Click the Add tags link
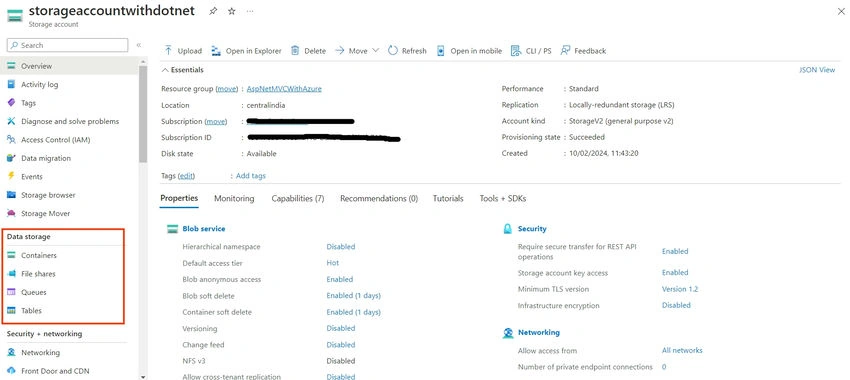Image resolution: width=850 pixels, height=380 pixels. click(251, 176)
